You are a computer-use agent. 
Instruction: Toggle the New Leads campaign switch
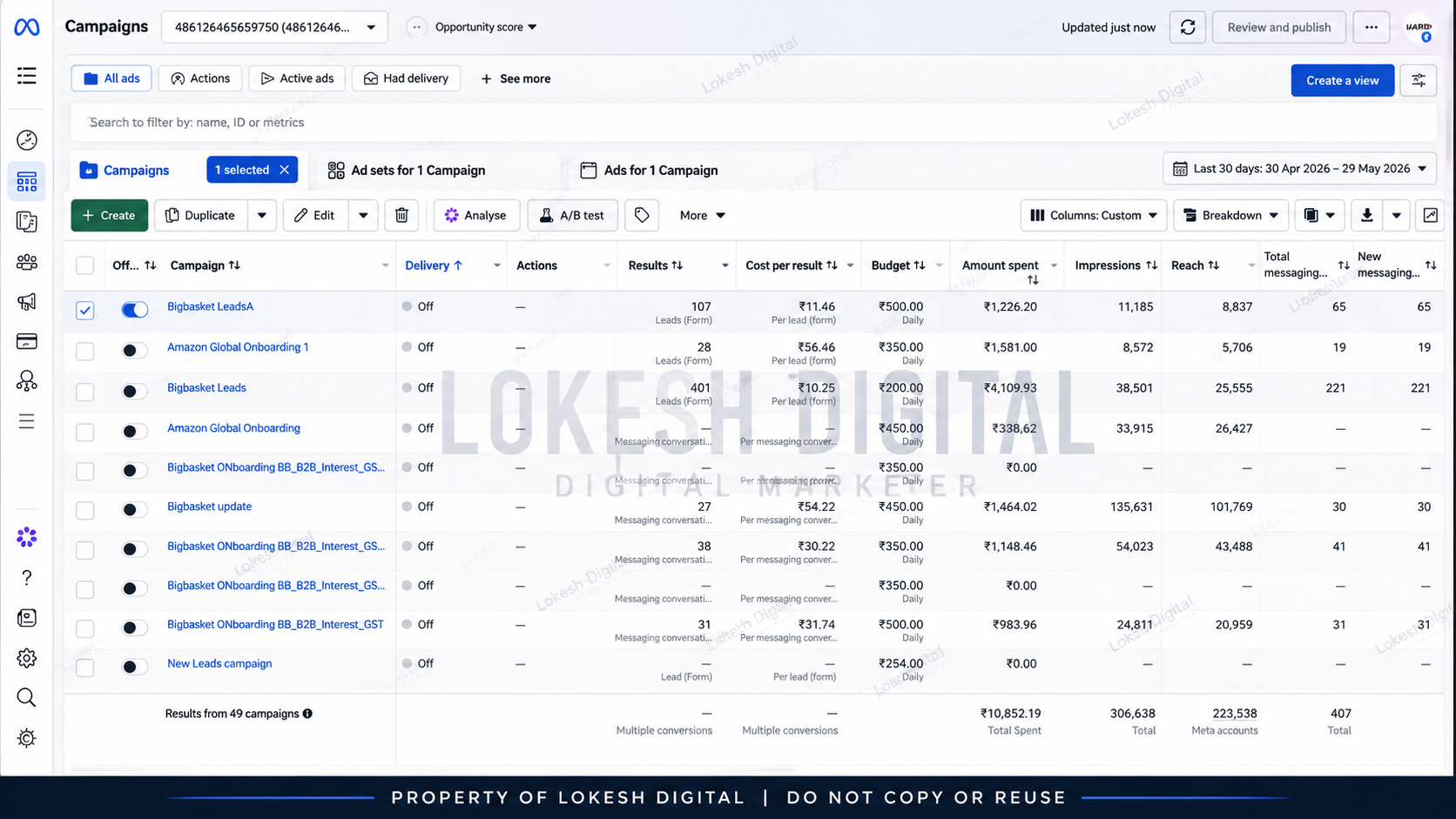(x=135, y=667)
